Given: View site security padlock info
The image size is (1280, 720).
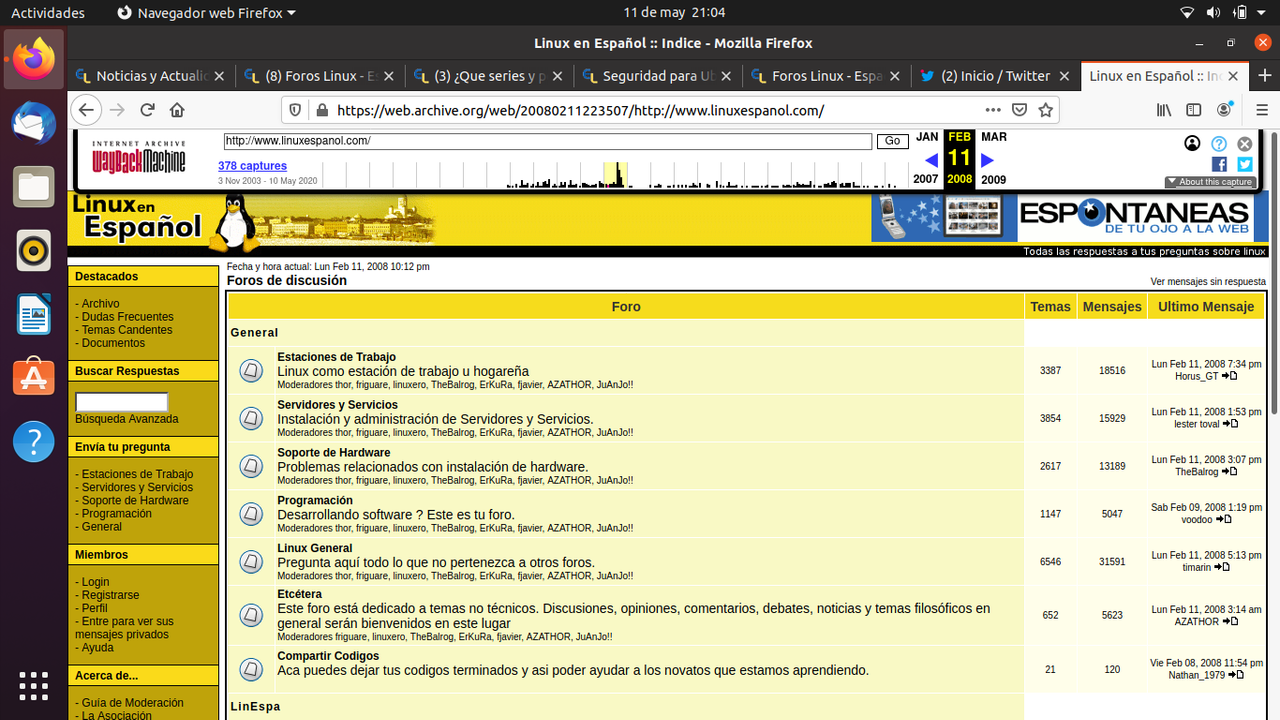Looking at the screenshot, I should click(321, 110).
